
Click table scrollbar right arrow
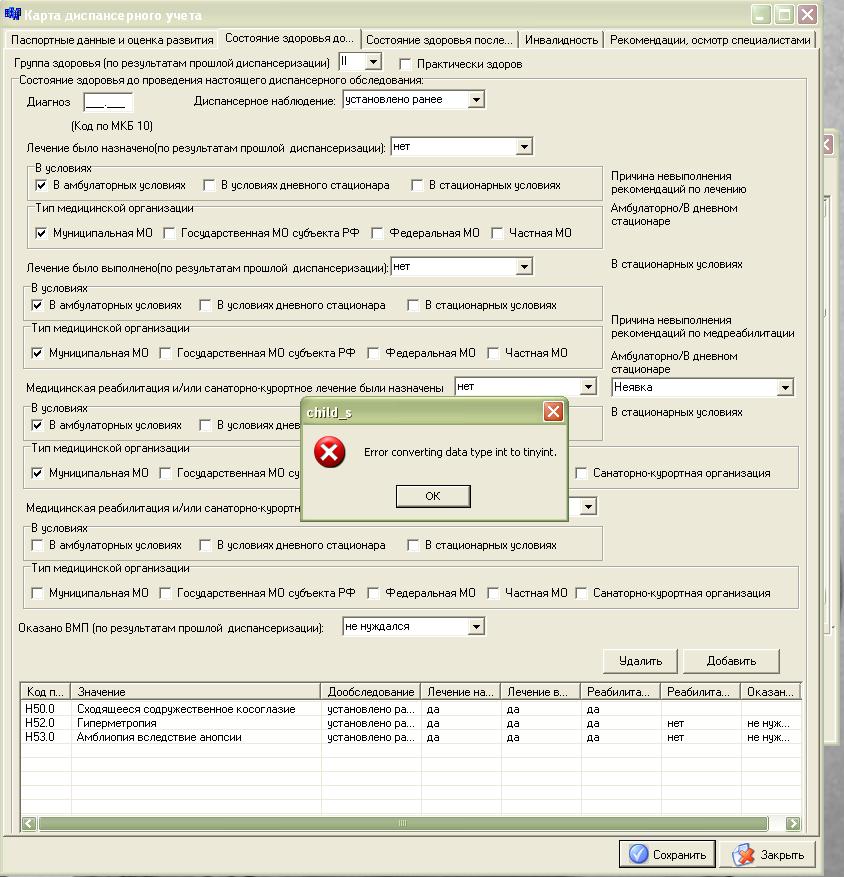click(x=793, y=823)
